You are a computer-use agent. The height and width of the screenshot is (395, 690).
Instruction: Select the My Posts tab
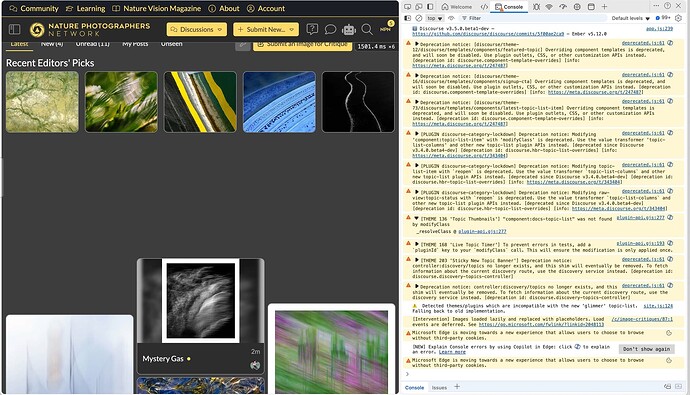135,44
